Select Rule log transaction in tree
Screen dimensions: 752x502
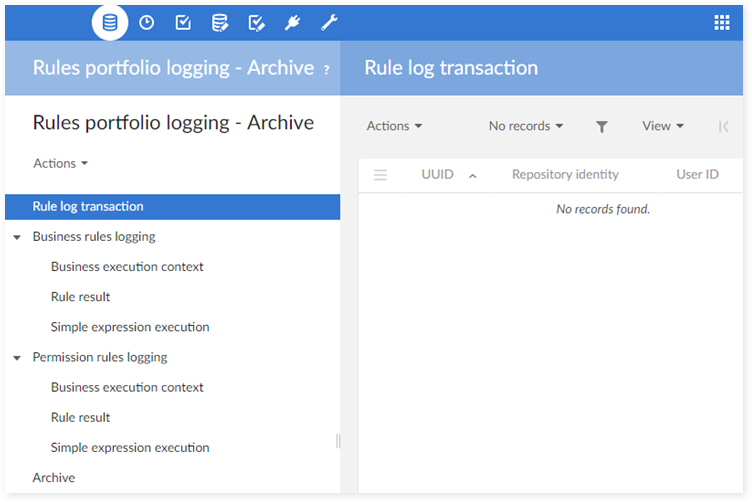pyautogui.click(x=88, y=207)
